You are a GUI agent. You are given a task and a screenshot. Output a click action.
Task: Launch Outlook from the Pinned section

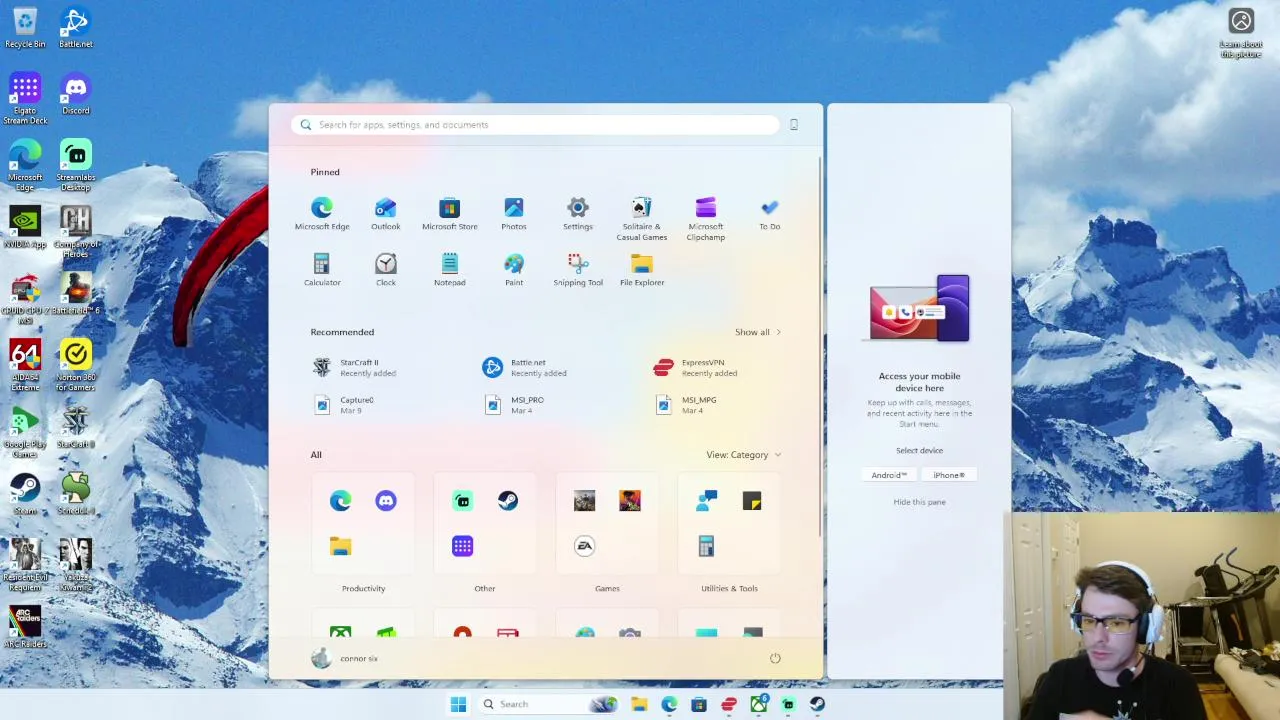click(x=386, y=214)
